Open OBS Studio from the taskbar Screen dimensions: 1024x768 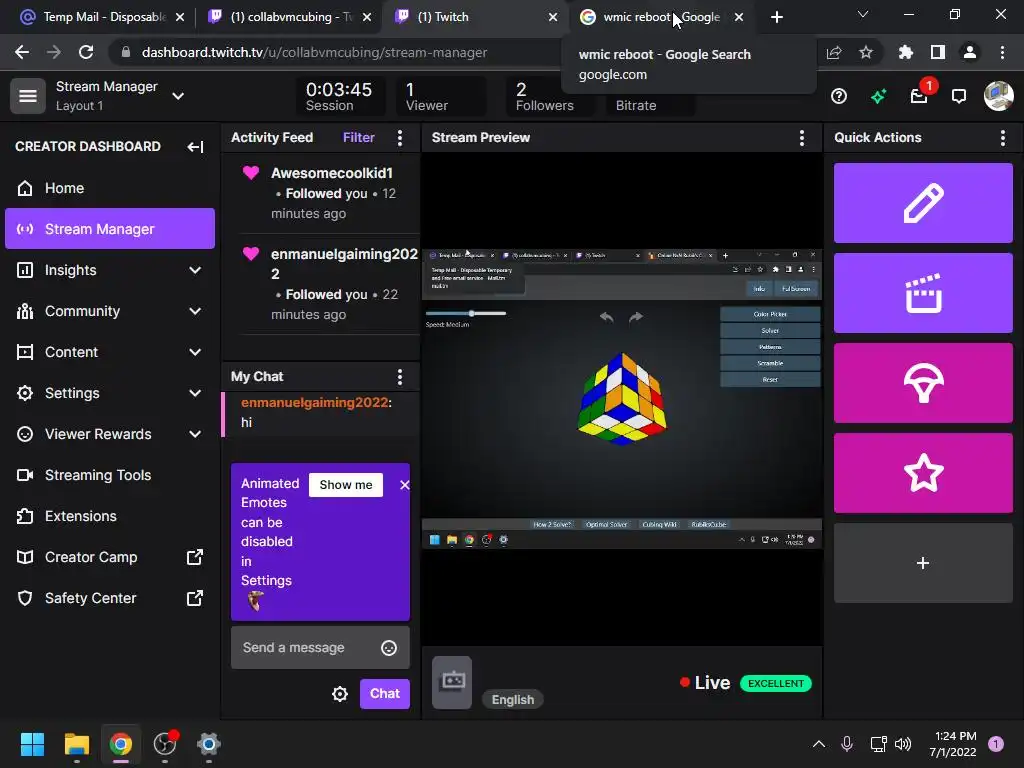[165, 744]
